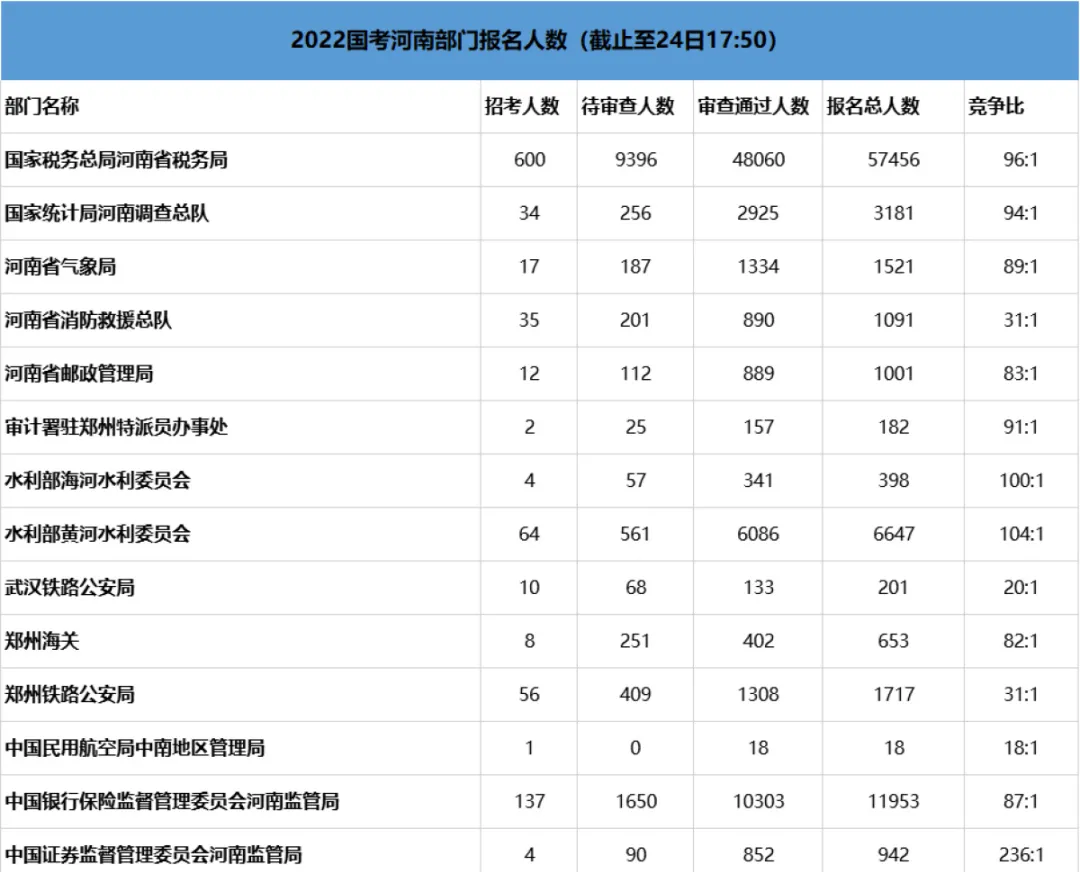Click the total 1091 cell
The height and width of the screenshot is (872, 1080).
[893, 320]
